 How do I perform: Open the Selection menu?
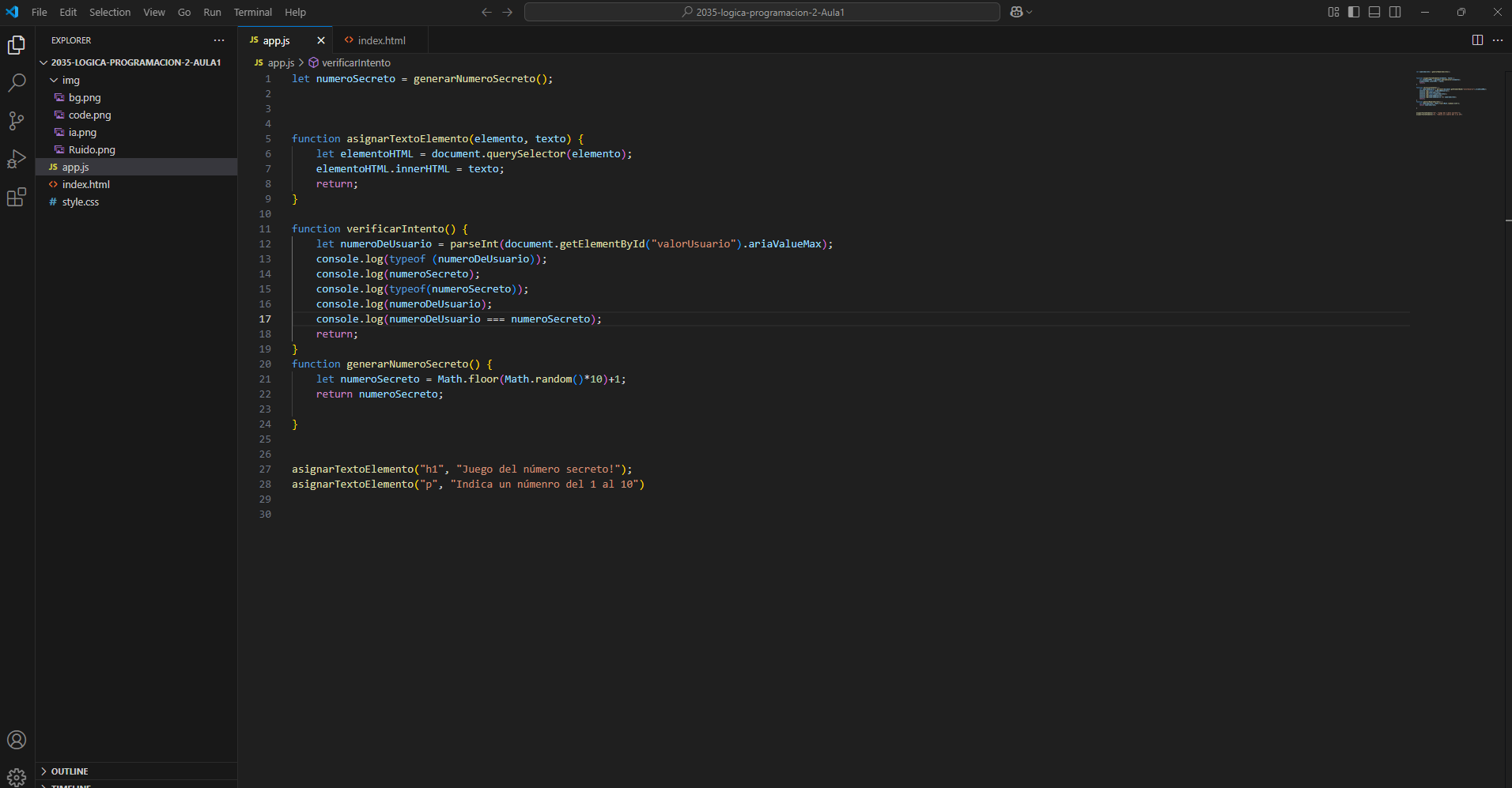[x=110, y=12]
